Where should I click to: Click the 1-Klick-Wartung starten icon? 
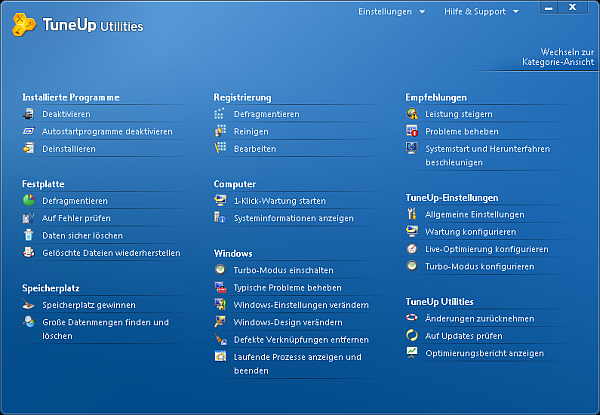(x=220, y=200)
